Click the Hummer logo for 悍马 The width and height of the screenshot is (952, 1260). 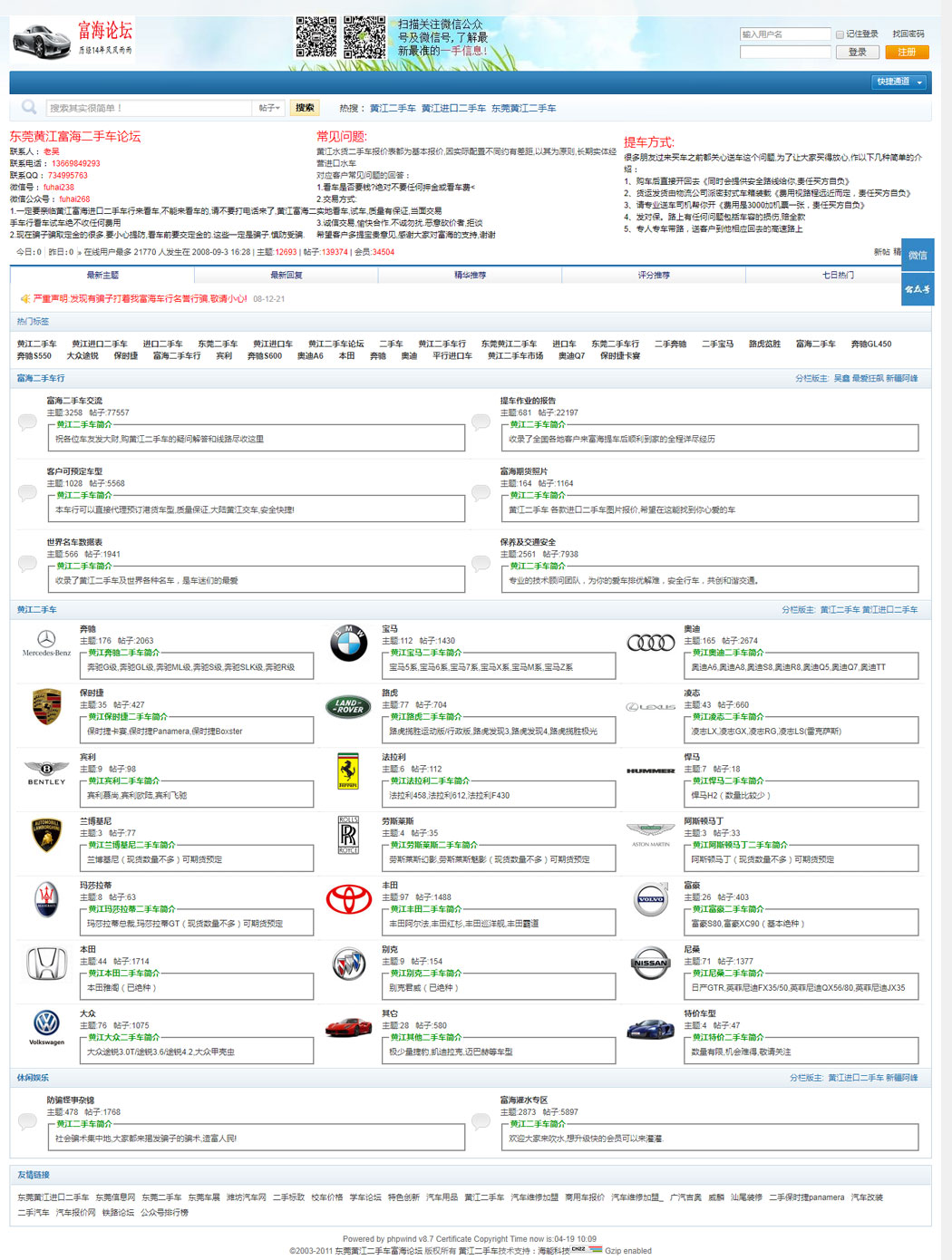pos(651,771)
